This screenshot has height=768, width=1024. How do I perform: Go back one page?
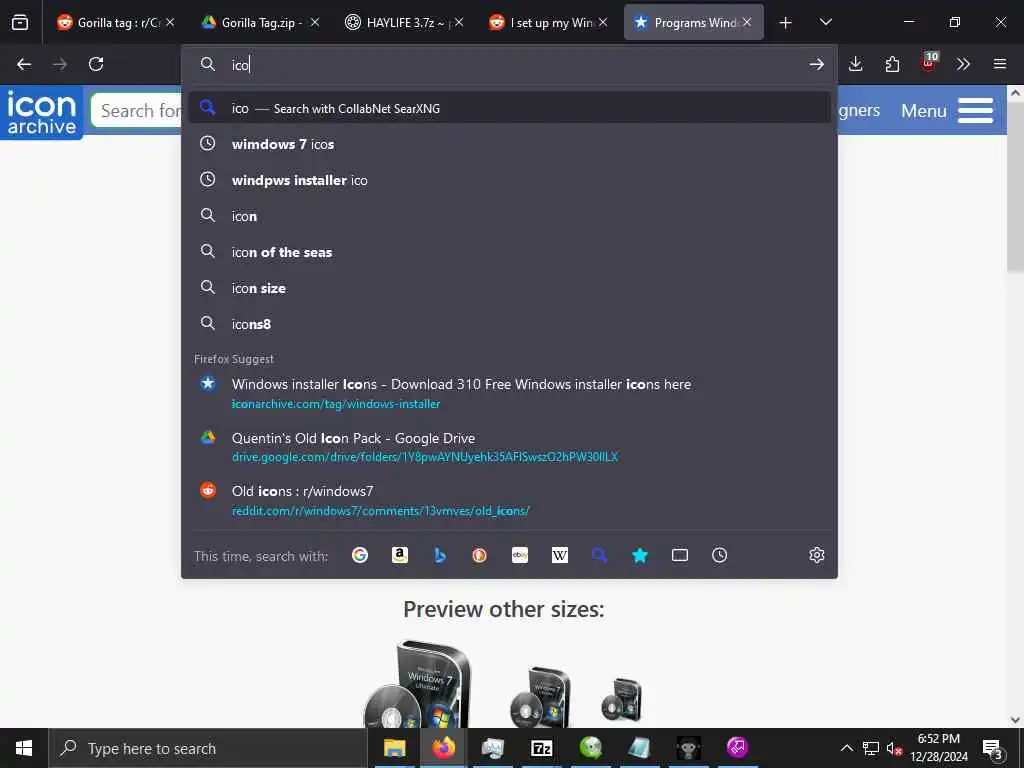pyautogui.click(x=24, y=64)
